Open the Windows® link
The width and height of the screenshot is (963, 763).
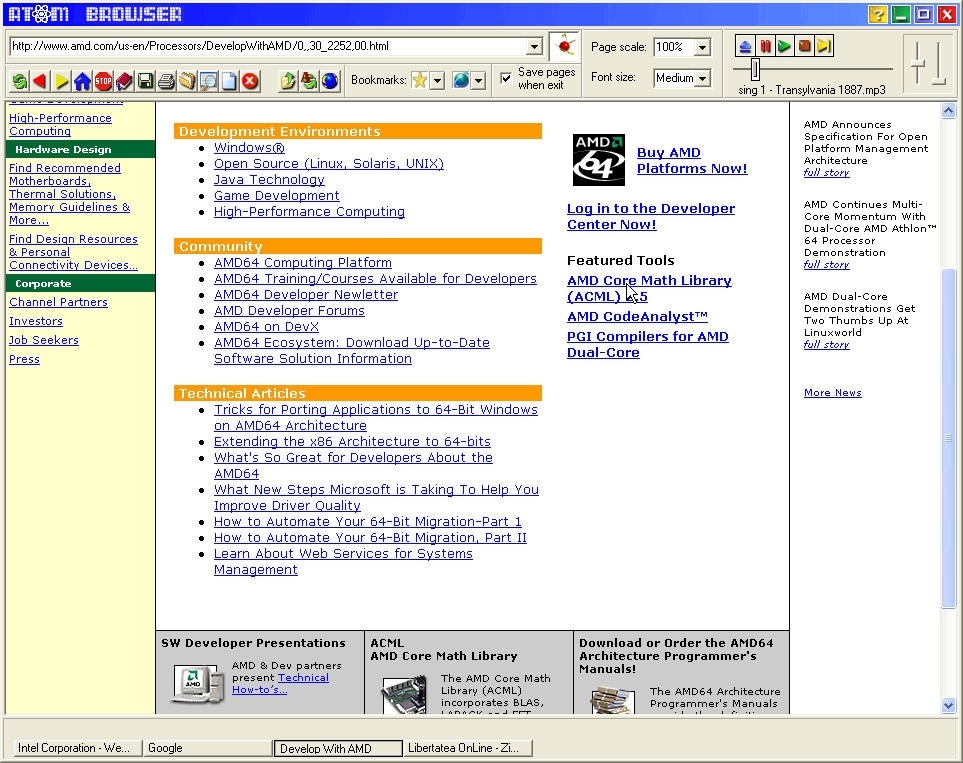[249, 148]
